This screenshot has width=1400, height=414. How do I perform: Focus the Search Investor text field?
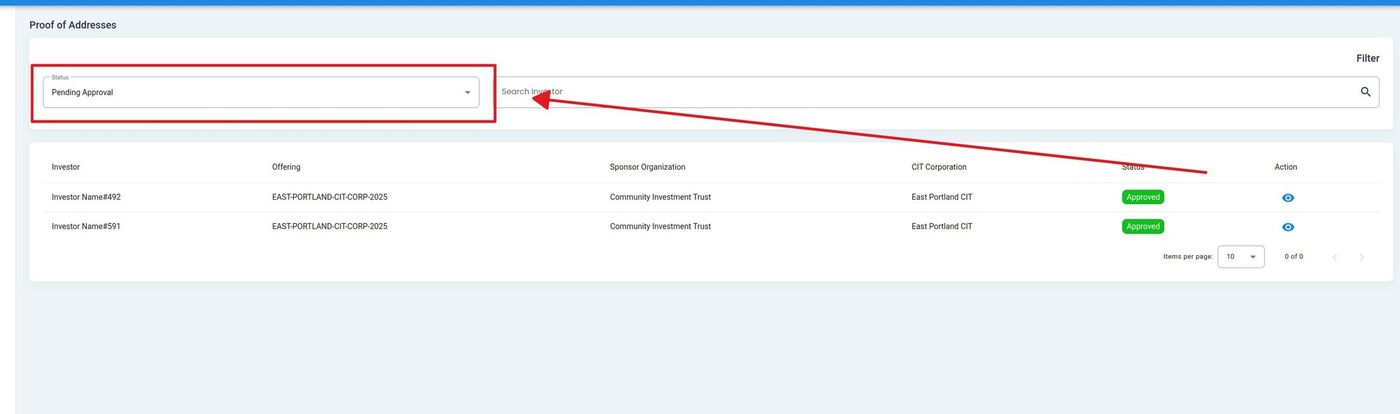pos(920,92)
